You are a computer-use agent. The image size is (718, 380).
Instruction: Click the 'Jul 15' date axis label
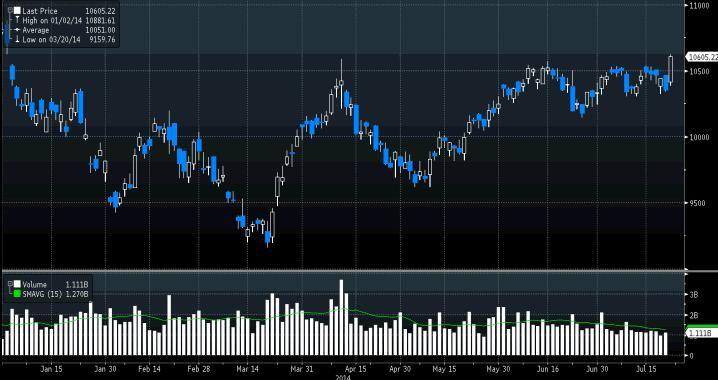point(647,369)
